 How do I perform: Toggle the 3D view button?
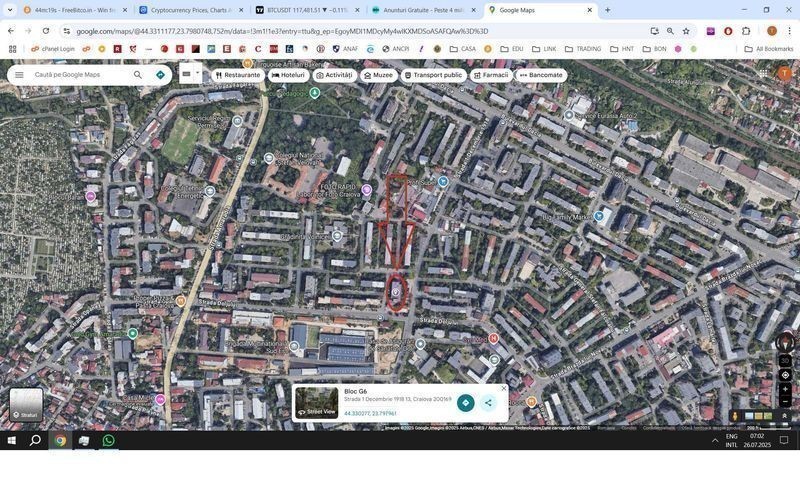tap(785, 360)
